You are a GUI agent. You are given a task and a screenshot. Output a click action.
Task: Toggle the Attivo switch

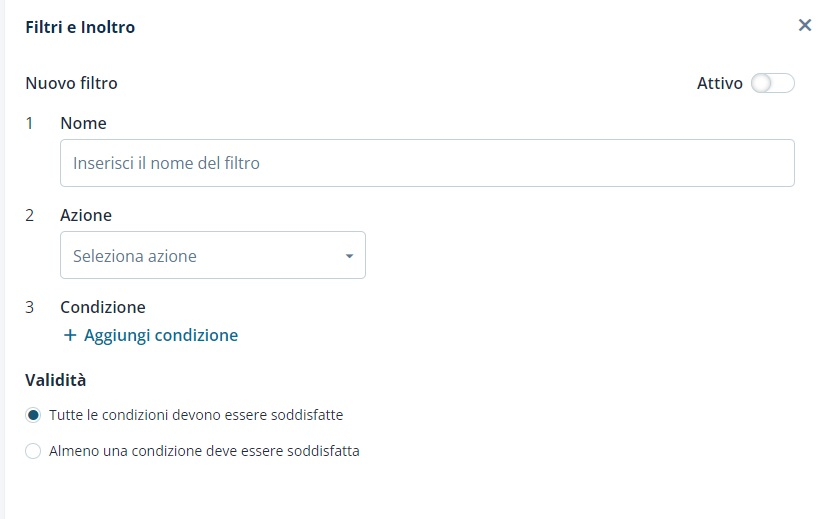click(x=773, y=84)
